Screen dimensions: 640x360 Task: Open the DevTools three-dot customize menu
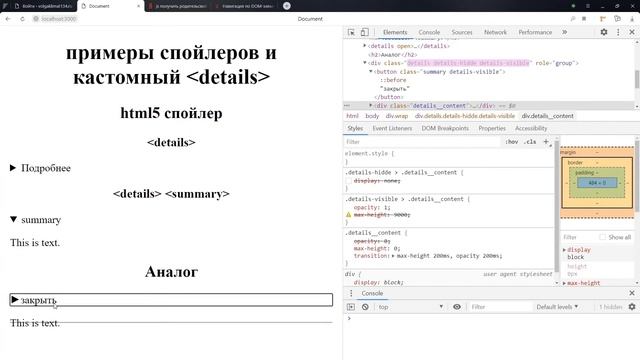(x=618, y=32)
